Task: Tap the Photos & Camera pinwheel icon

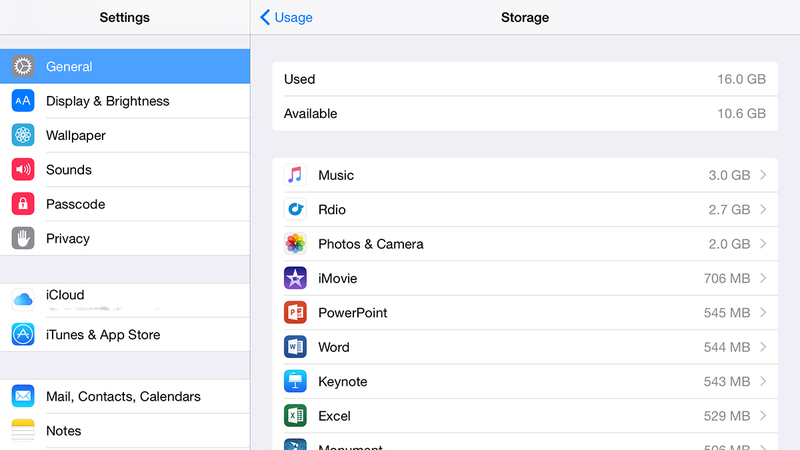Action: [295, 244]
